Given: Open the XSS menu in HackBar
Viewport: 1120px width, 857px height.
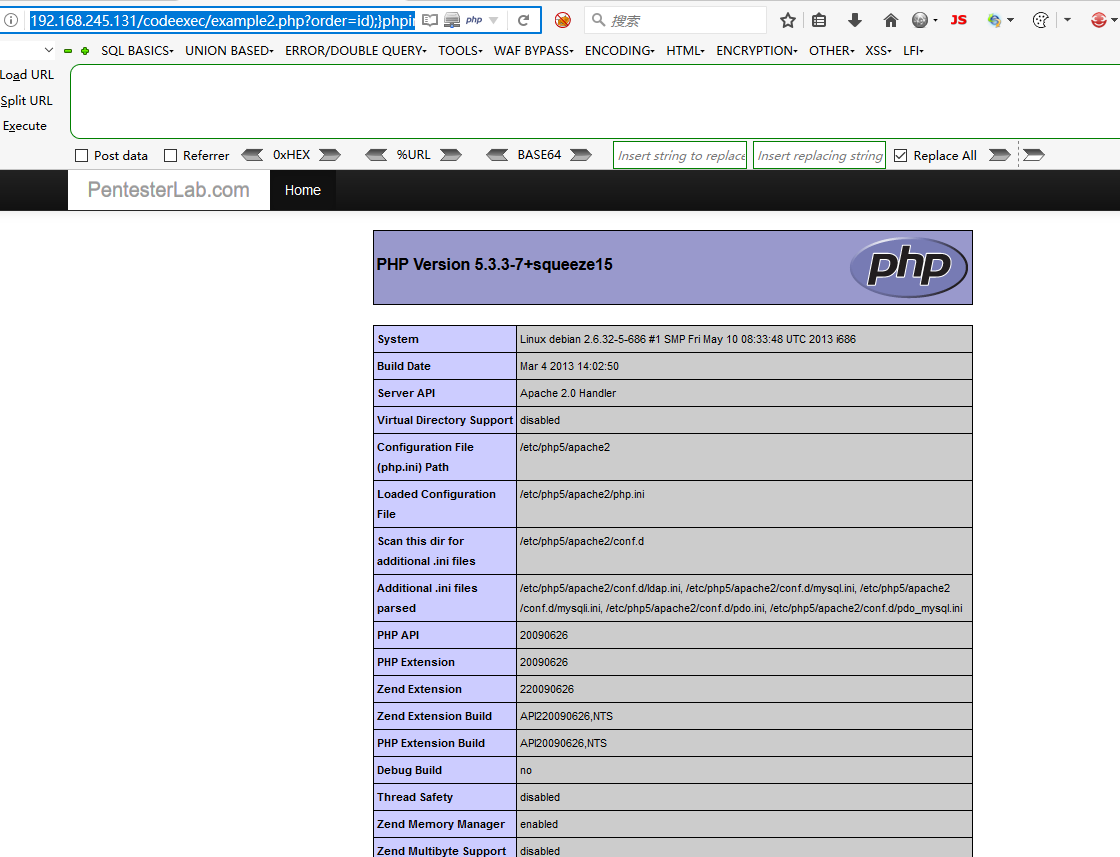Looking at the screenshot, I should pyautogui.click(x=878, y=51).
